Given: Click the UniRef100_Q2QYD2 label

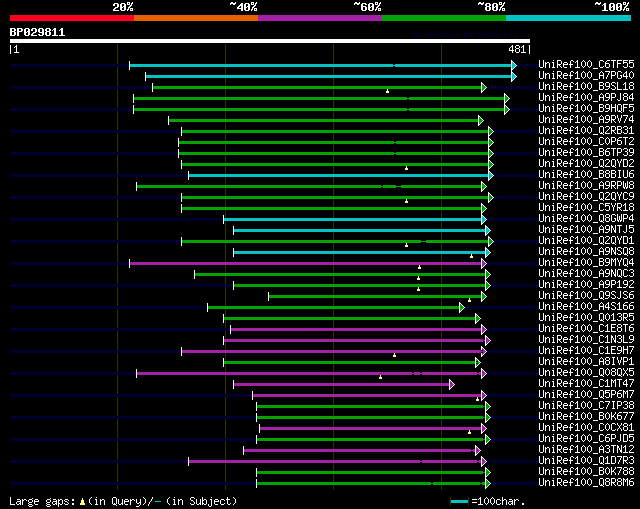Looking at the screenshot, I should 586,163.
